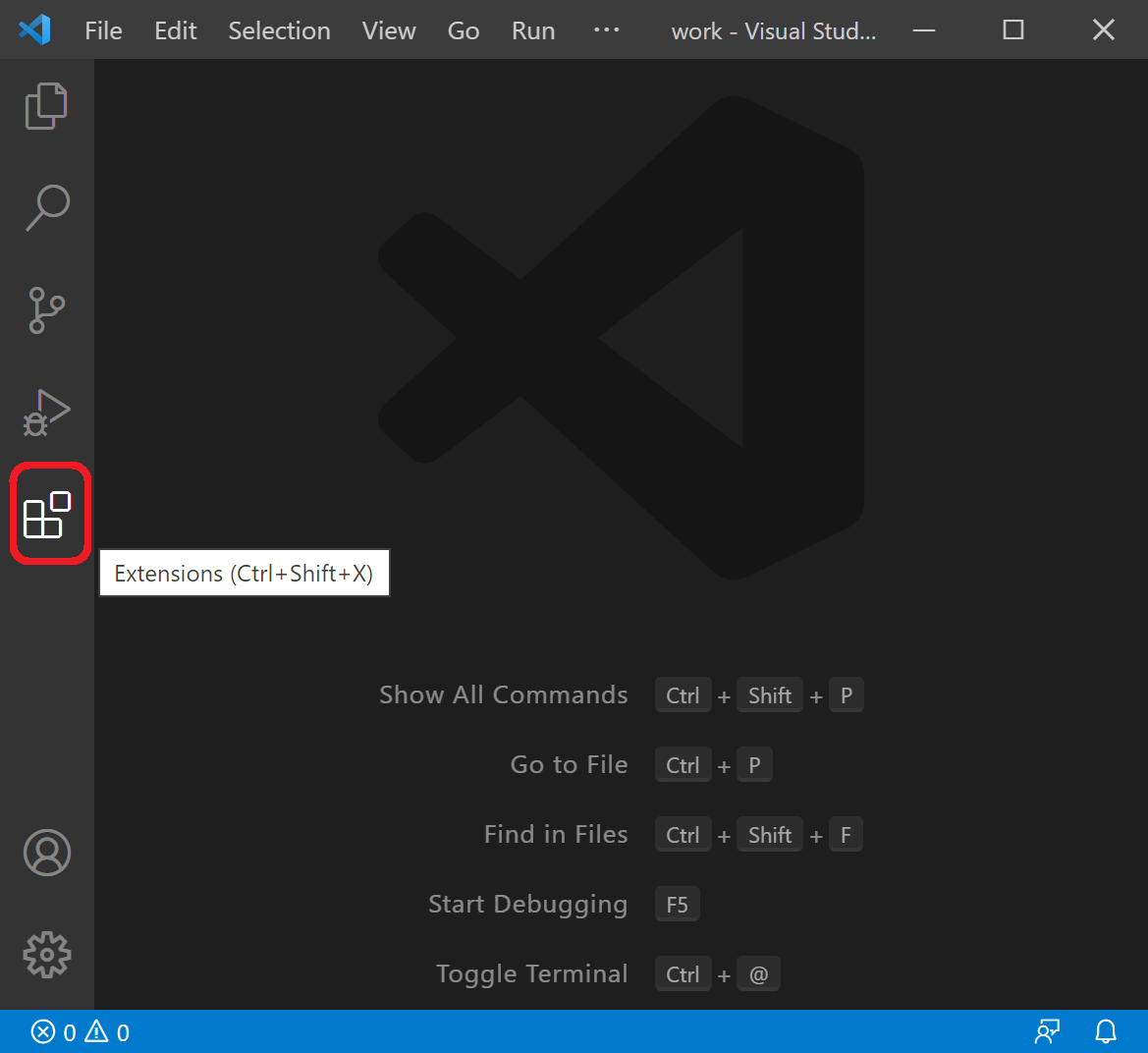Open the Search view
This screenshot has width=1148, height=1053.
(x=47, y=208)
